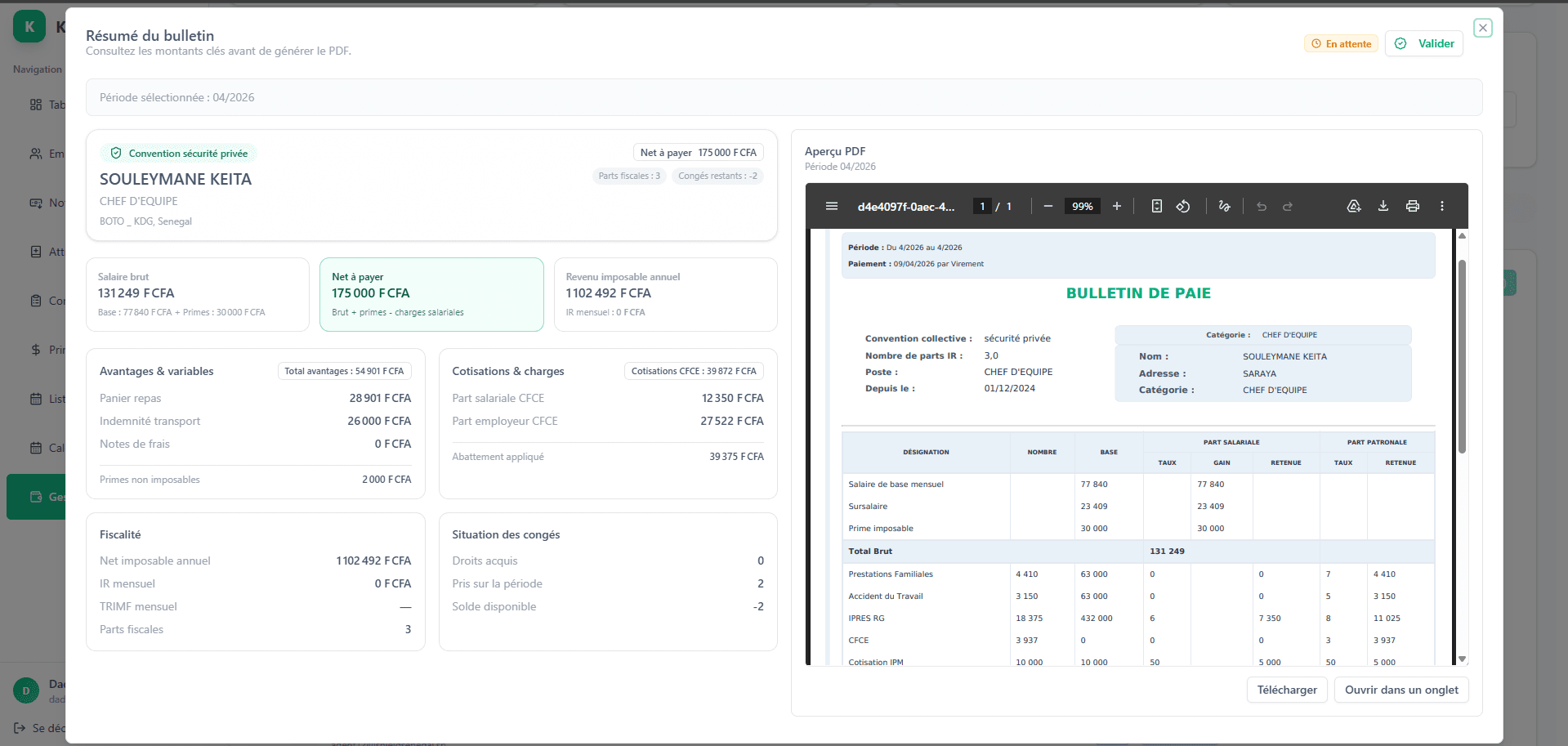Click the PDF preview vertical scrollbar

(x=1462, y=355)
